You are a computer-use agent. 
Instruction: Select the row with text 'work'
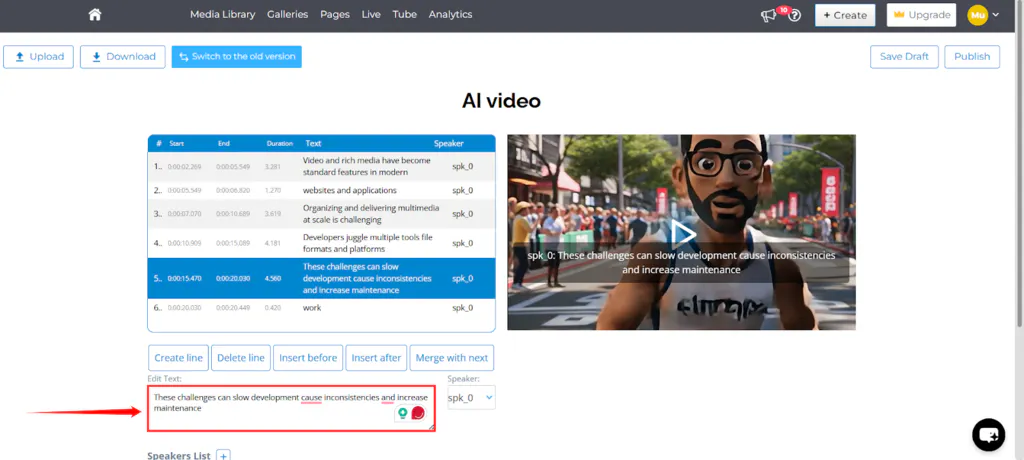[x=321, y=308]
